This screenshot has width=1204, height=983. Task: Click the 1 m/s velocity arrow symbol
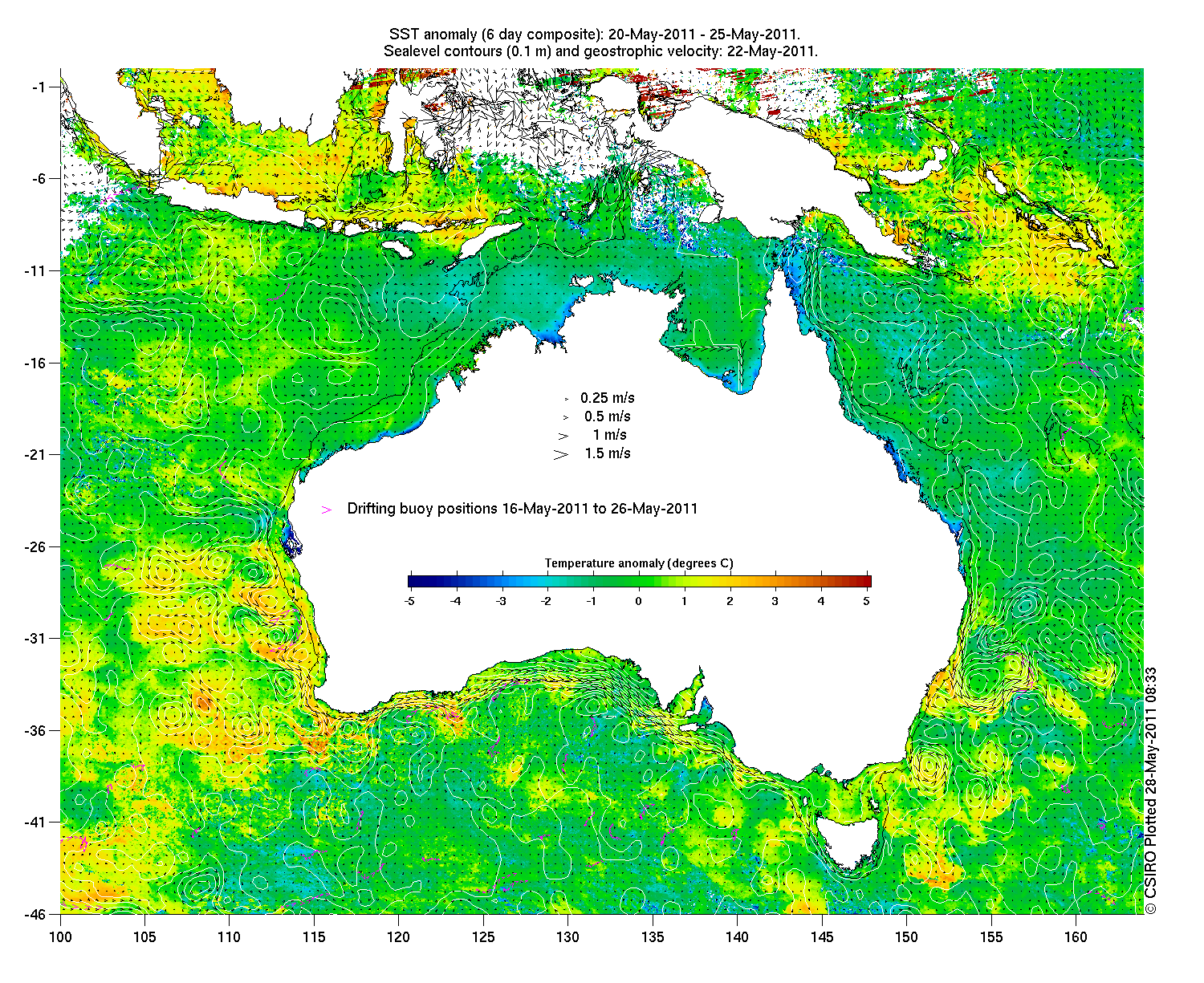[563, 436]
